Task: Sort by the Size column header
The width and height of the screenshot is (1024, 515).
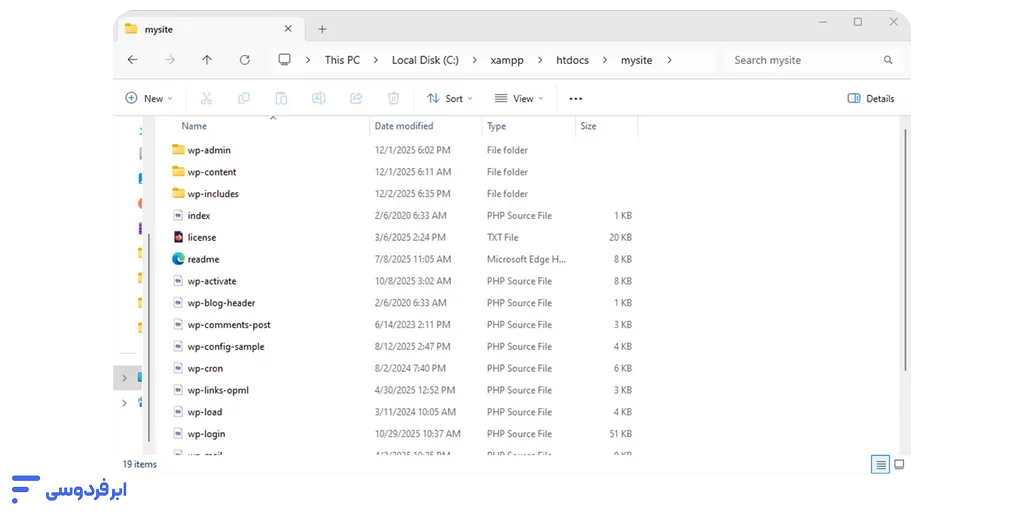Action: [x=588, y=126]
